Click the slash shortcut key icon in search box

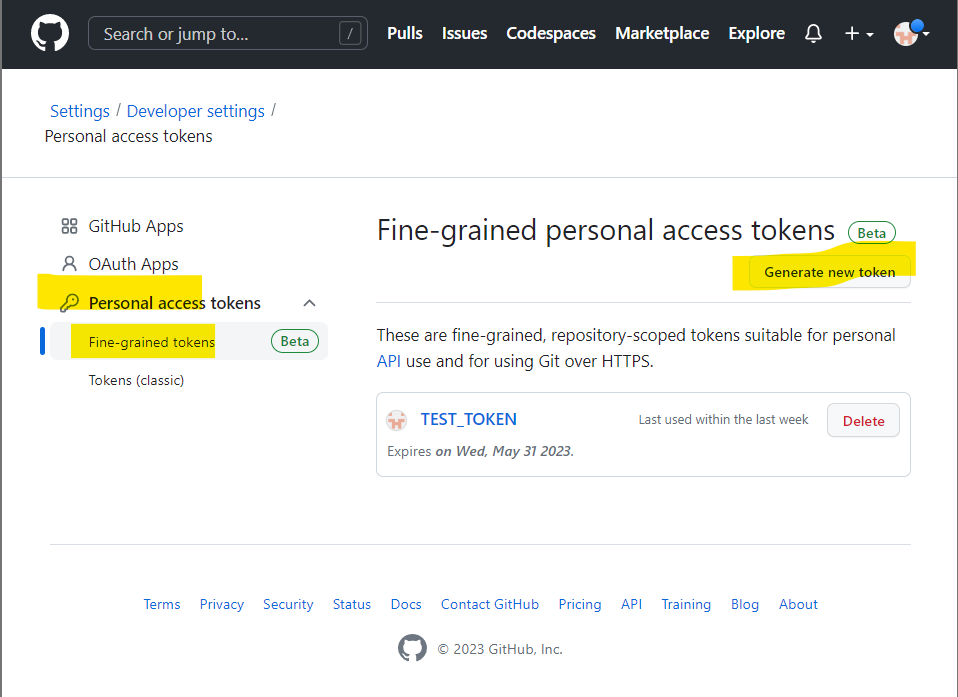(349, 33)
